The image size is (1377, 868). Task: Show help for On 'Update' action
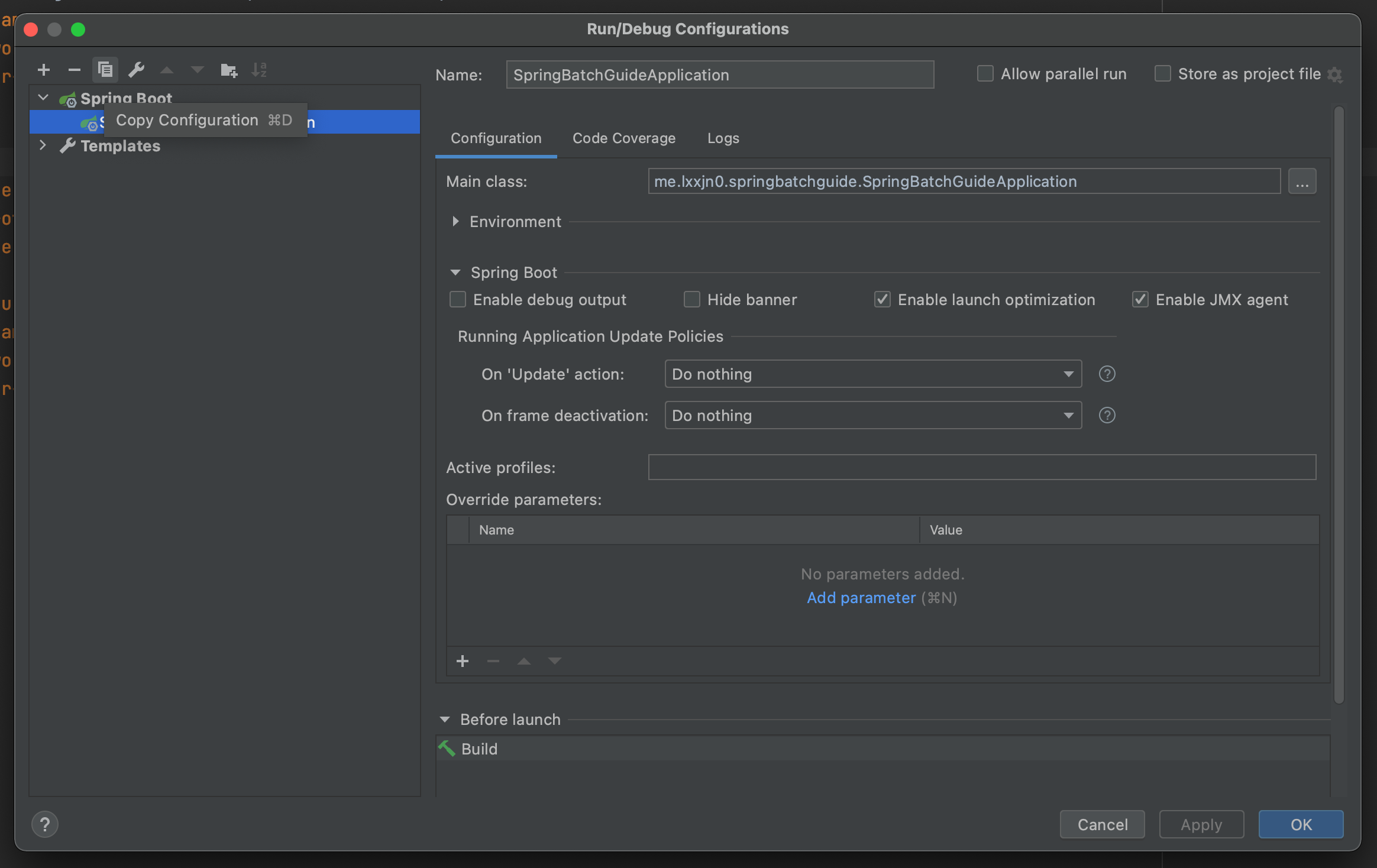click(1107, 374)
